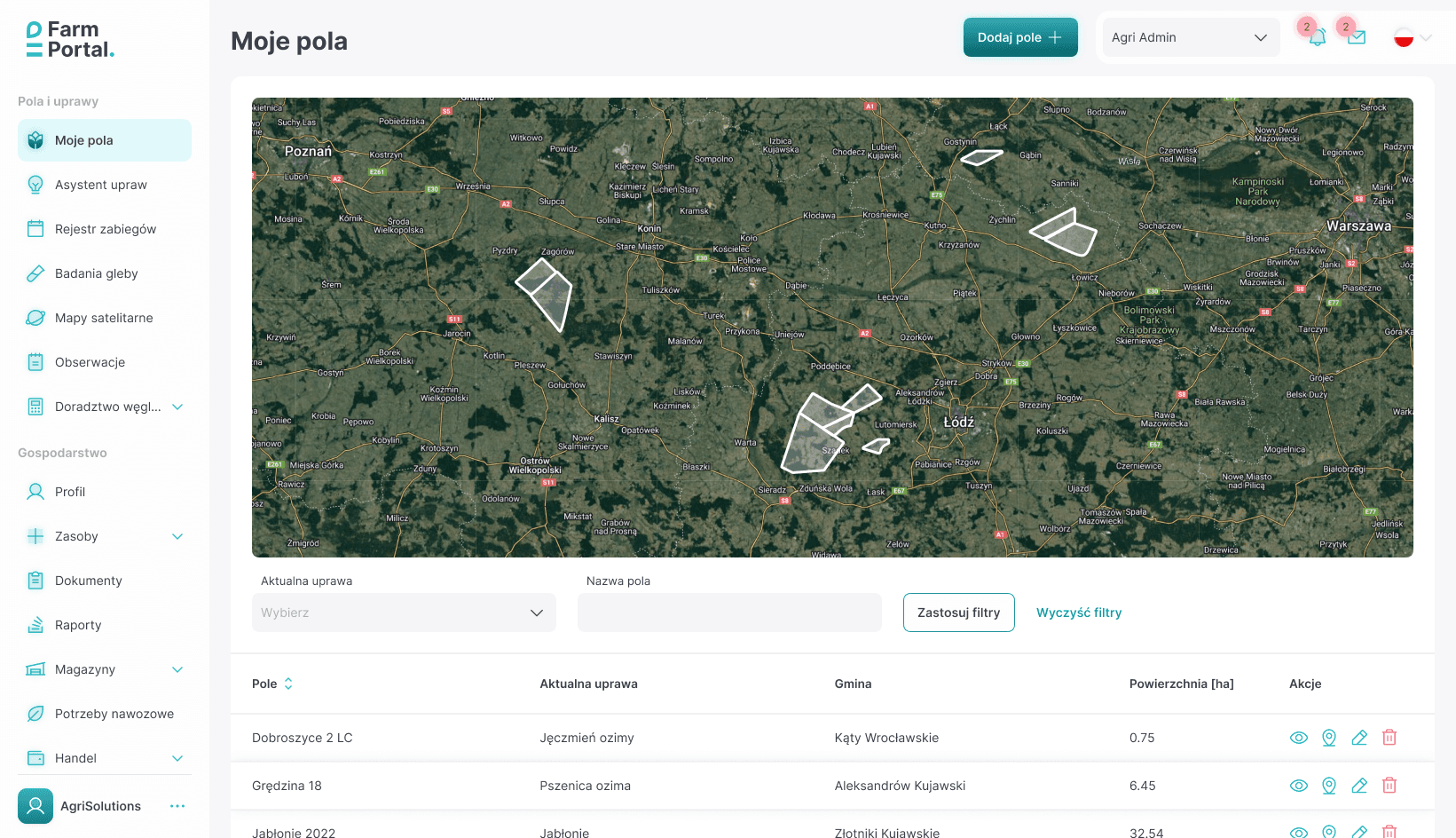Expand the Handel submenu
Viewport: 1456px width, 838px height.
[177, 758]
